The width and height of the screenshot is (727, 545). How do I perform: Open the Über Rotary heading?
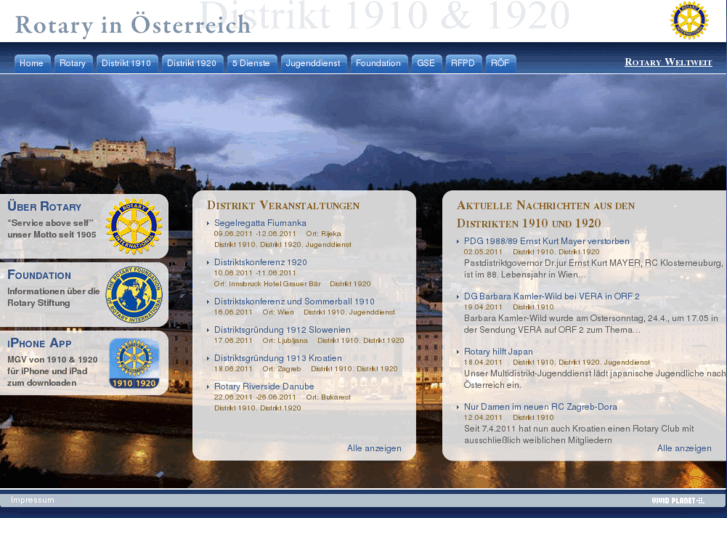45,206
